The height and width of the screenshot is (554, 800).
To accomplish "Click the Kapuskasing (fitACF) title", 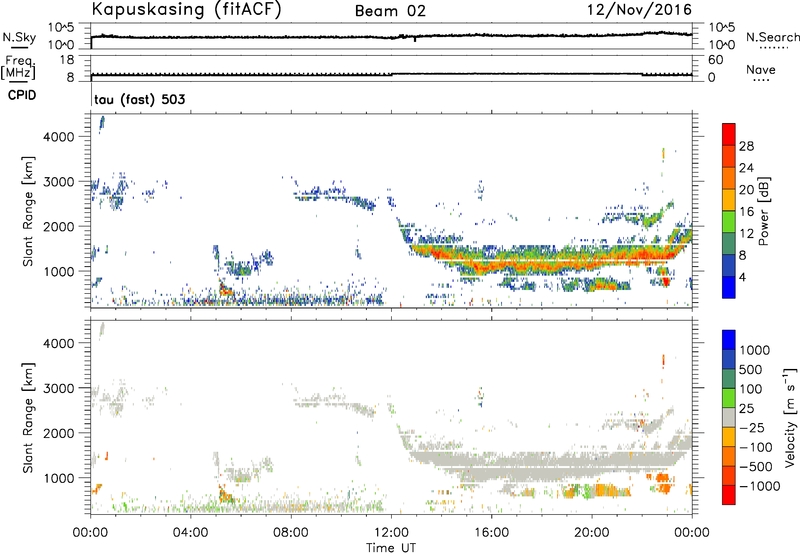I will tap(186, 10).
